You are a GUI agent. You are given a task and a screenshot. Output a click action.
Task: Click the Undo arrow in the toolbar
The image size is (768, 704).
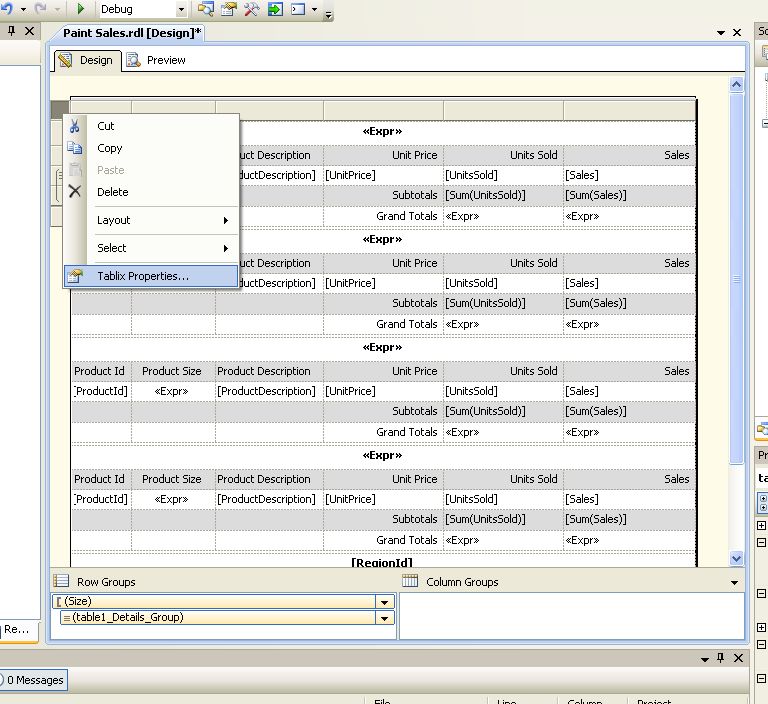point(8,9)
